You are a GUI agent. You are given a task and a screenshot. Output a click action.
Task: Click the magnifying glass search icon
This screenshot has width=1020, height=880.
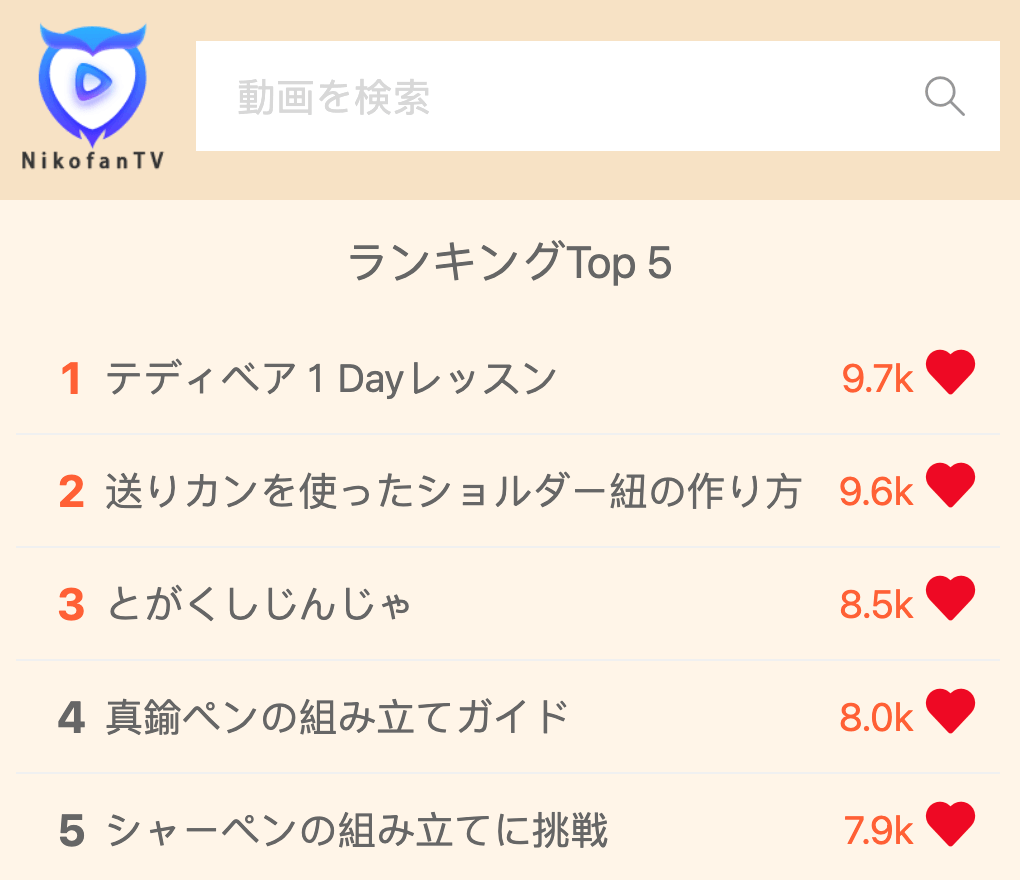pos(945,96)
